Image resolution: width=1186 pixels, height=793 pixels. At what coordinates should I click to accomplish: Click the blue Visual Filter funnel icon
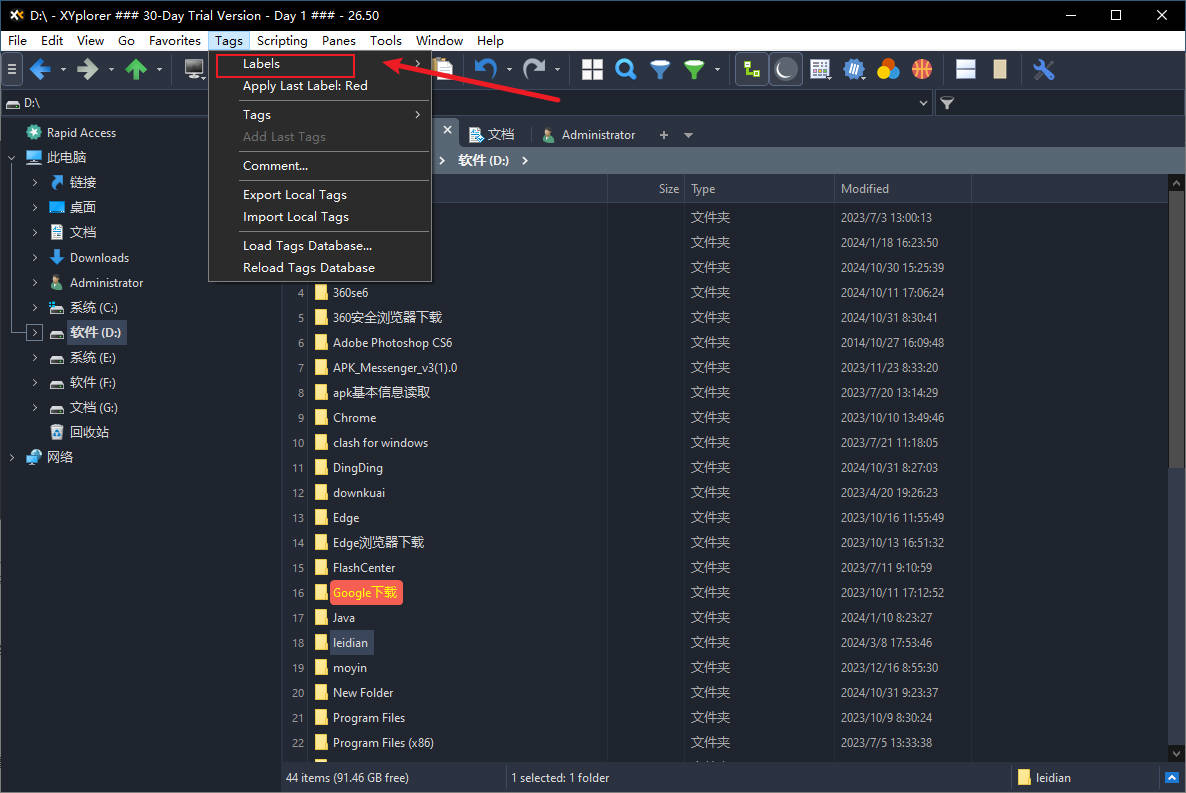(660, 69)
